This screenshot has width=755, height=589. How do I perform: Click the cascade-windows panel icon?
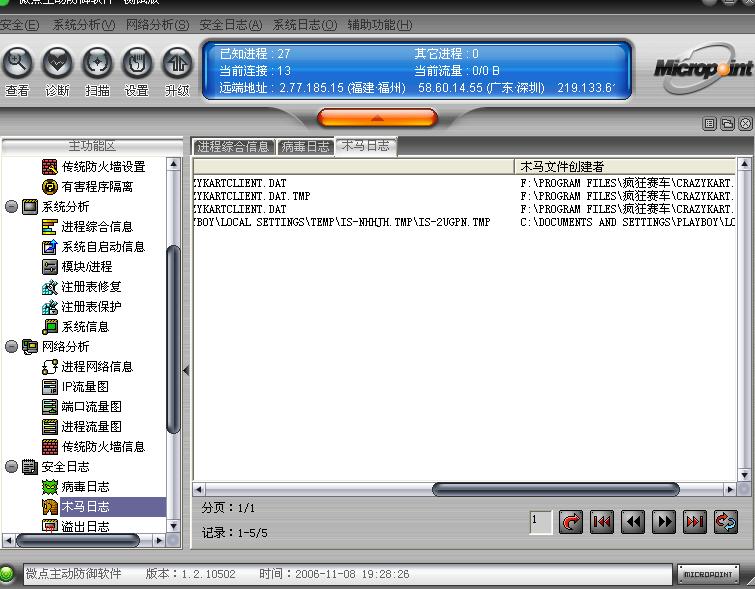727,124
